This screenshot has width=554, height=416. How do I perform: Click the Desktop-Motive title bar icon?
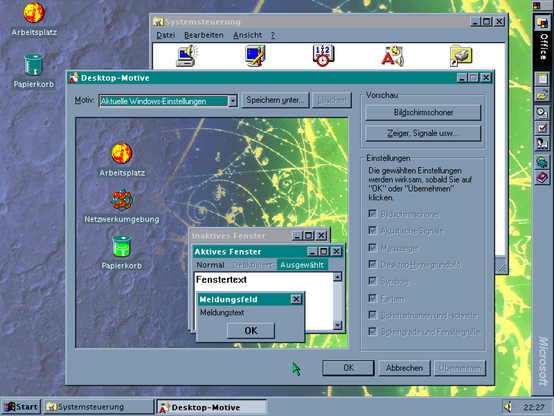tap(73, 78)
